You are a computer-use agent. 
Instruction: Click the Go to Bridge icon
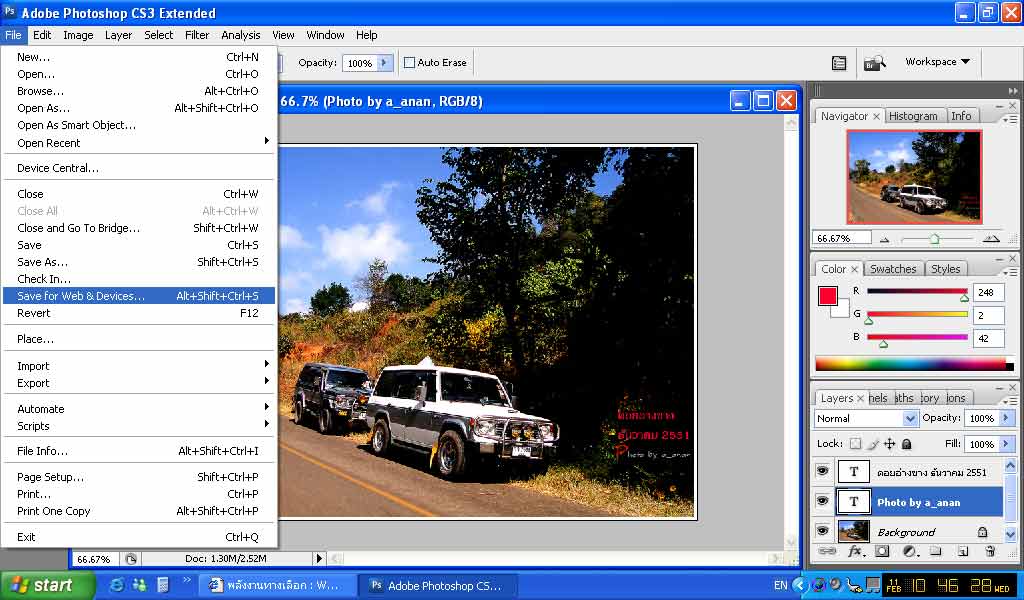(x=874, y=63)
